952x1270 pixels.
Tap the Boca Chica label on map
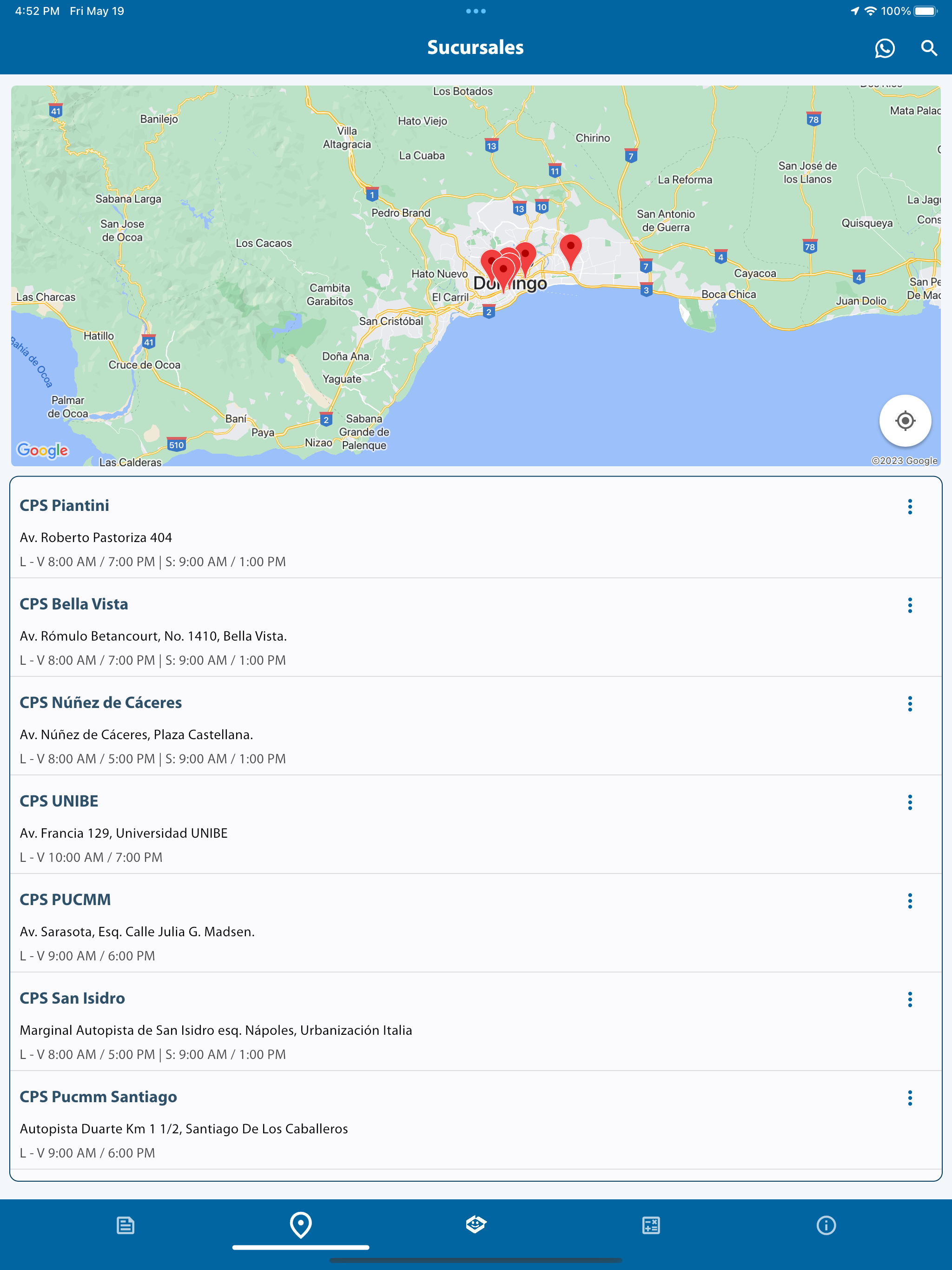point(728,294)
